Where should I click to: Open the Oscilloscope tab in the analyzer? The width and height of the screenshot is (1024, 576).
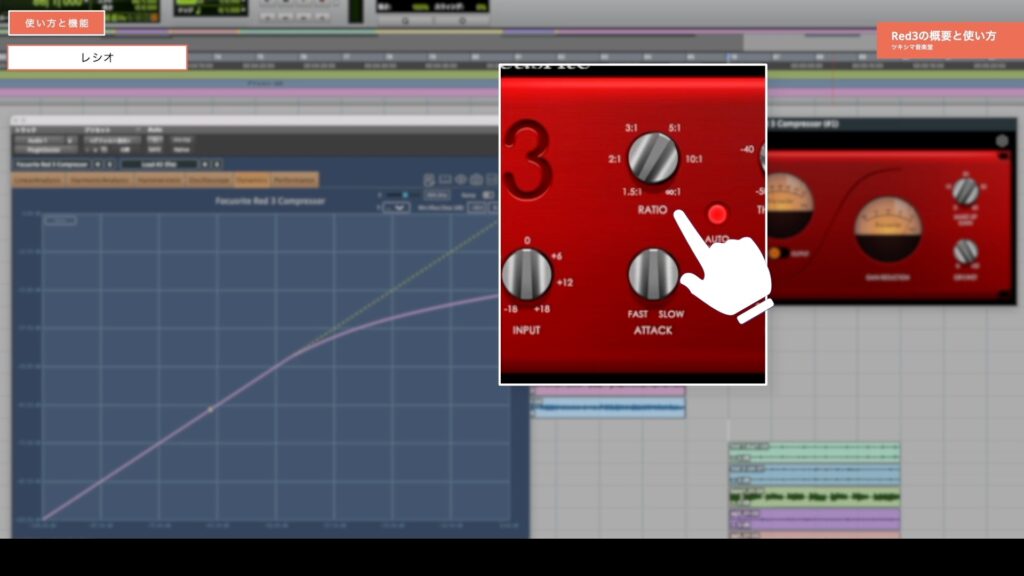point(208,180)
